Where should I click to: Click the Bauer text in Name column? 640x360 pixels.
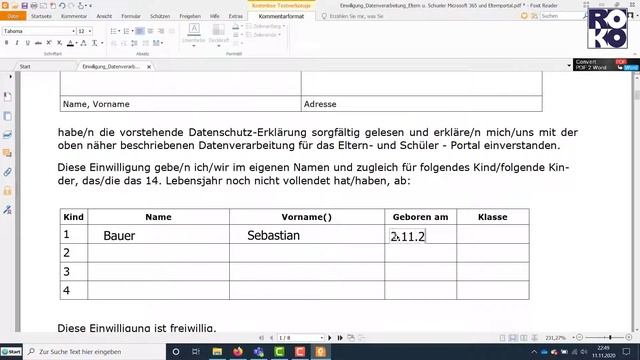tap(119, 236)
